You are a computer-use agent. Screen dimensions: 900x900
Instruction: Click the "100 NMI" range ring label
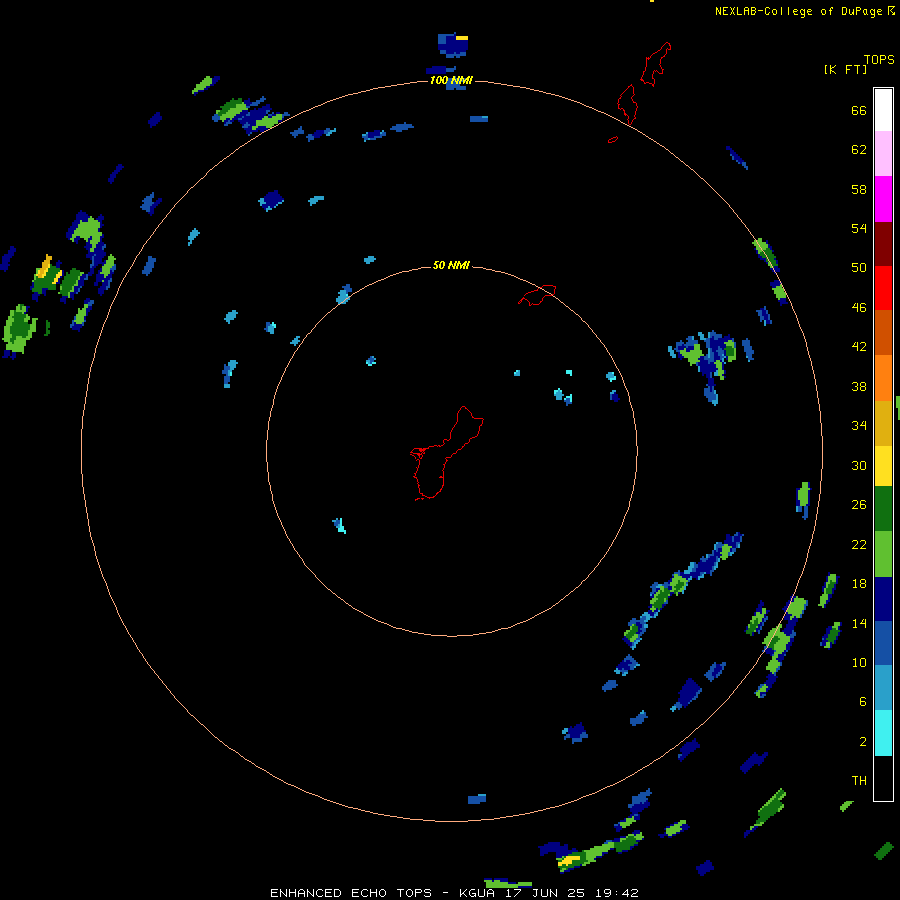coord(451,80)
